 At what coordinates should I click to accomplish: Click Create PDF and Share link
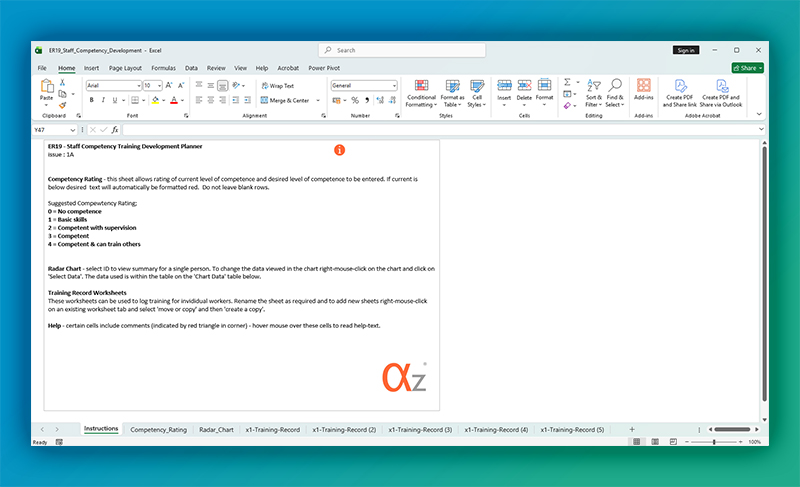(x=681, y=92)
